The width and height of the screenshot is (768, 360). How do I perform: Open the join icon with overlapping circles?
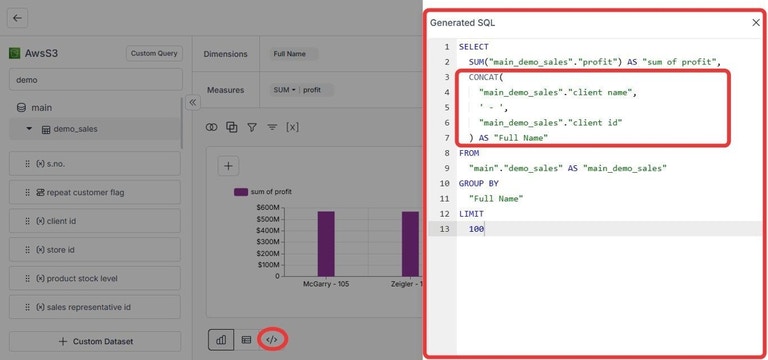tap(211, 127)
